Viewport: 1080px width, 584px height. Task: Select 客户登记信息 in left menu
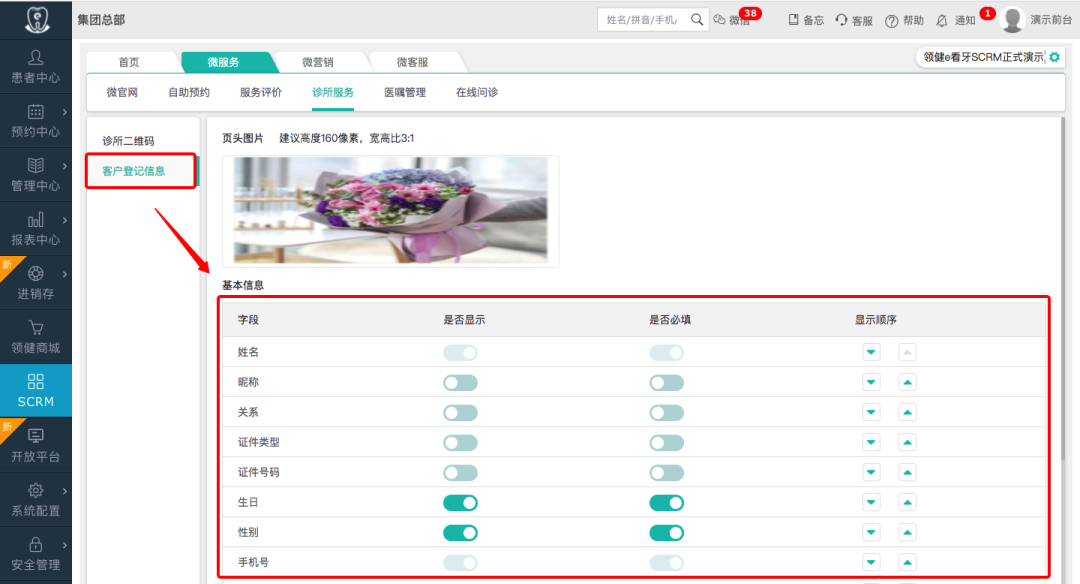pos(134,171)
